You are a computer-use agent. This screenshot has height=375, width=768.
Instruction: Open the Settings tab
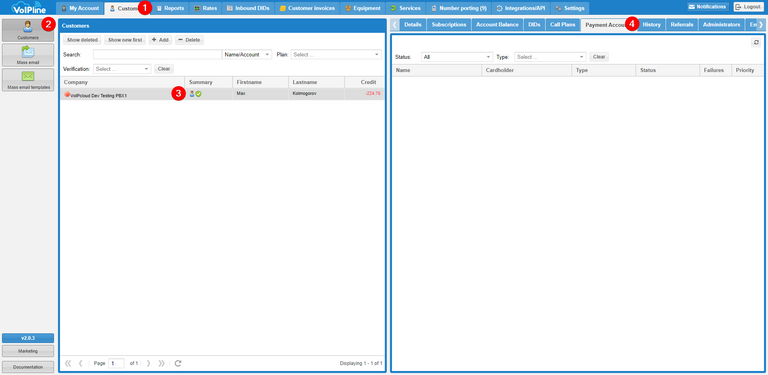570,8
